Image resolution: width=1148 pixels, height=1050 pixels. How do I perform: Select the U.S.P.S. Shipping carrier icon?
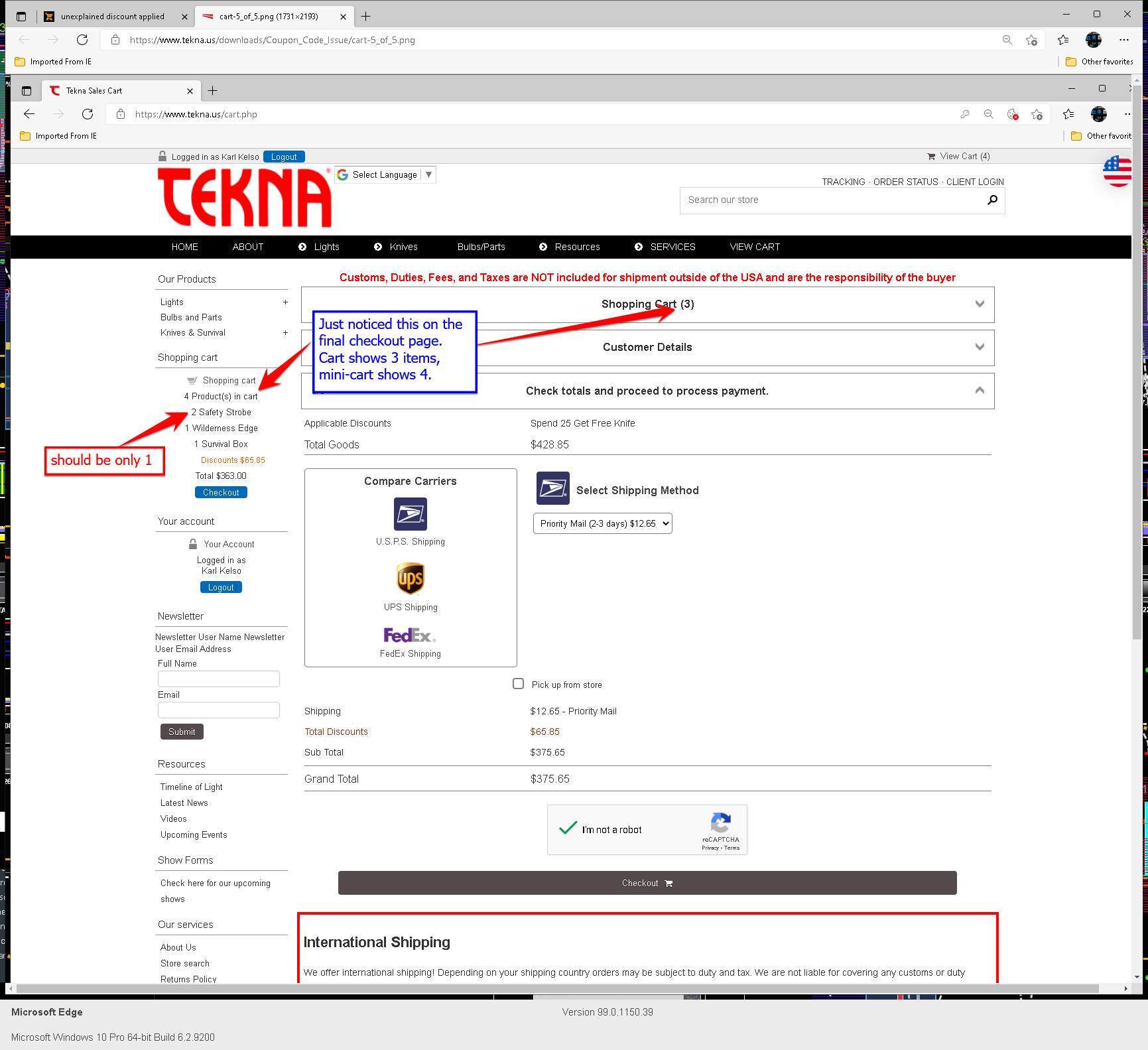pyautogui.click(x=410, y=514)
